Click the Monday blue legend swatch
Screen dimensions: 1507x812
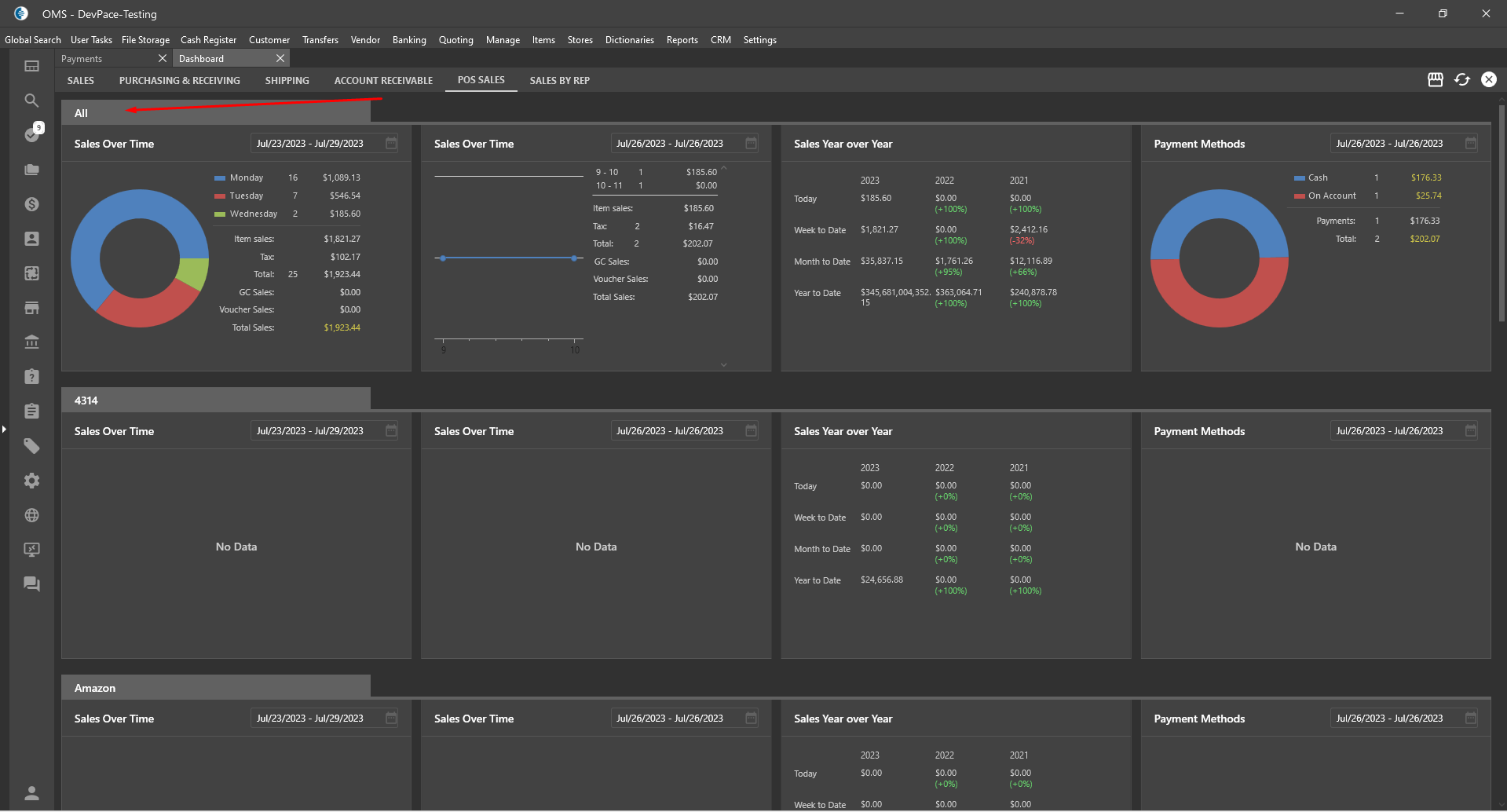[220, 178]
